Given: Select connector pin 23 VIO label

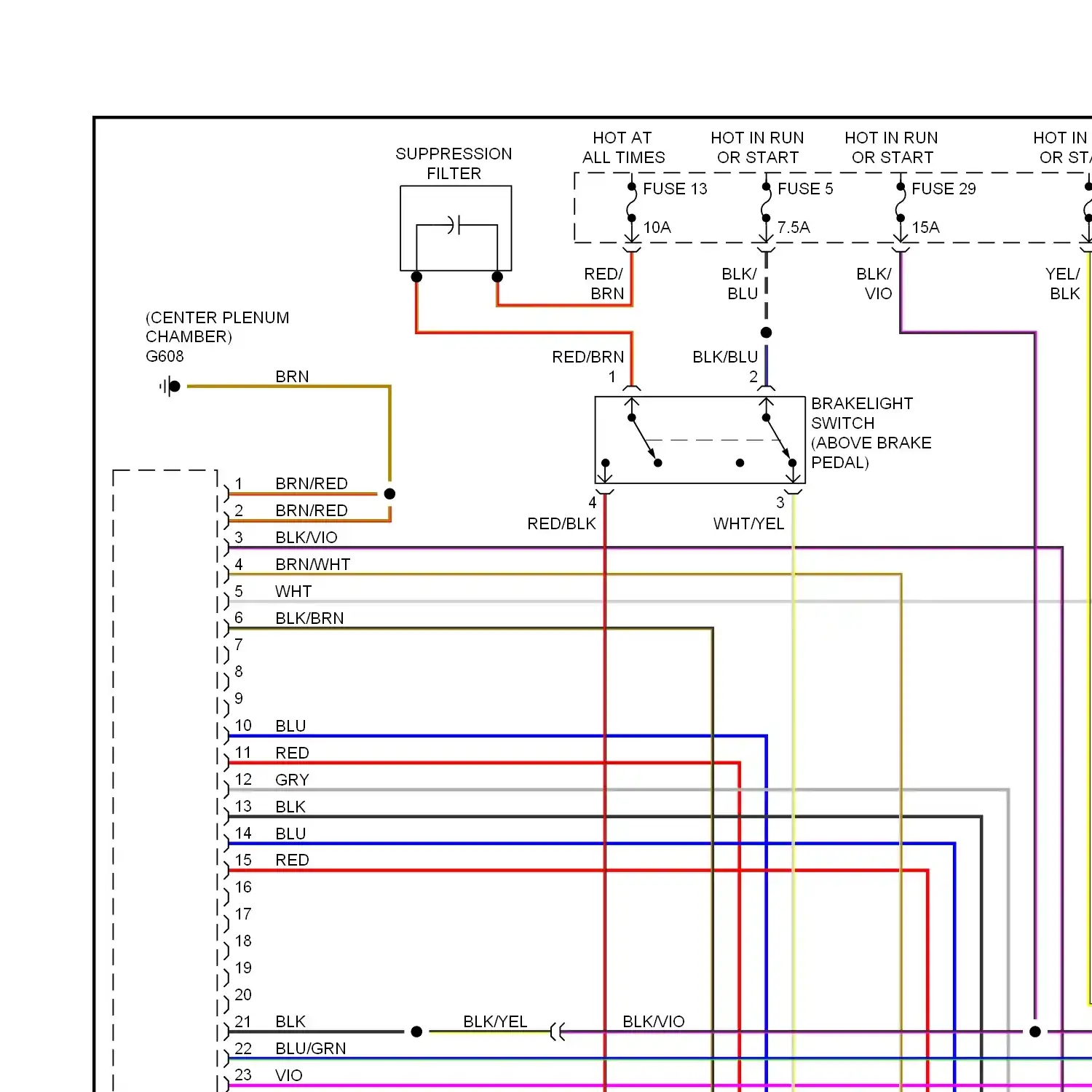Looking at the screenshot, I should [x=289, y=1075].
